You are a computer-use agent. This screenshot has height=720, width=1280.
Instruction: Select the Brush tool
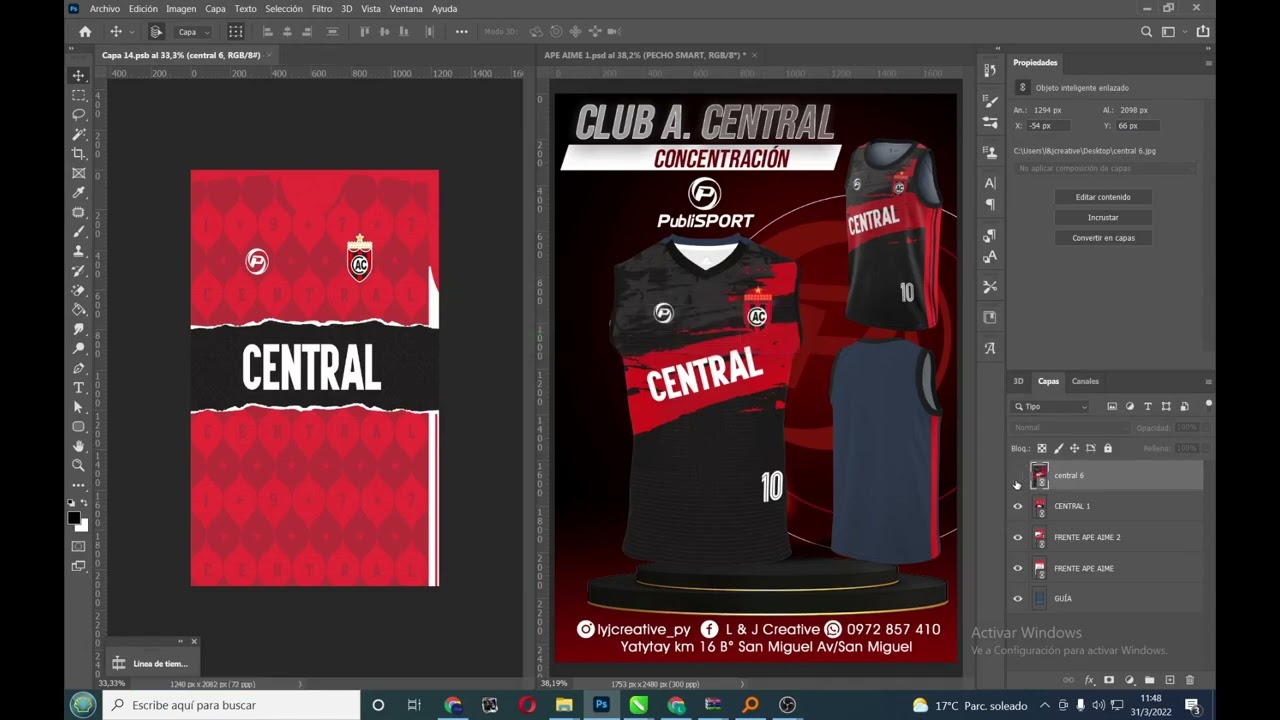click(x=78, y=232)
